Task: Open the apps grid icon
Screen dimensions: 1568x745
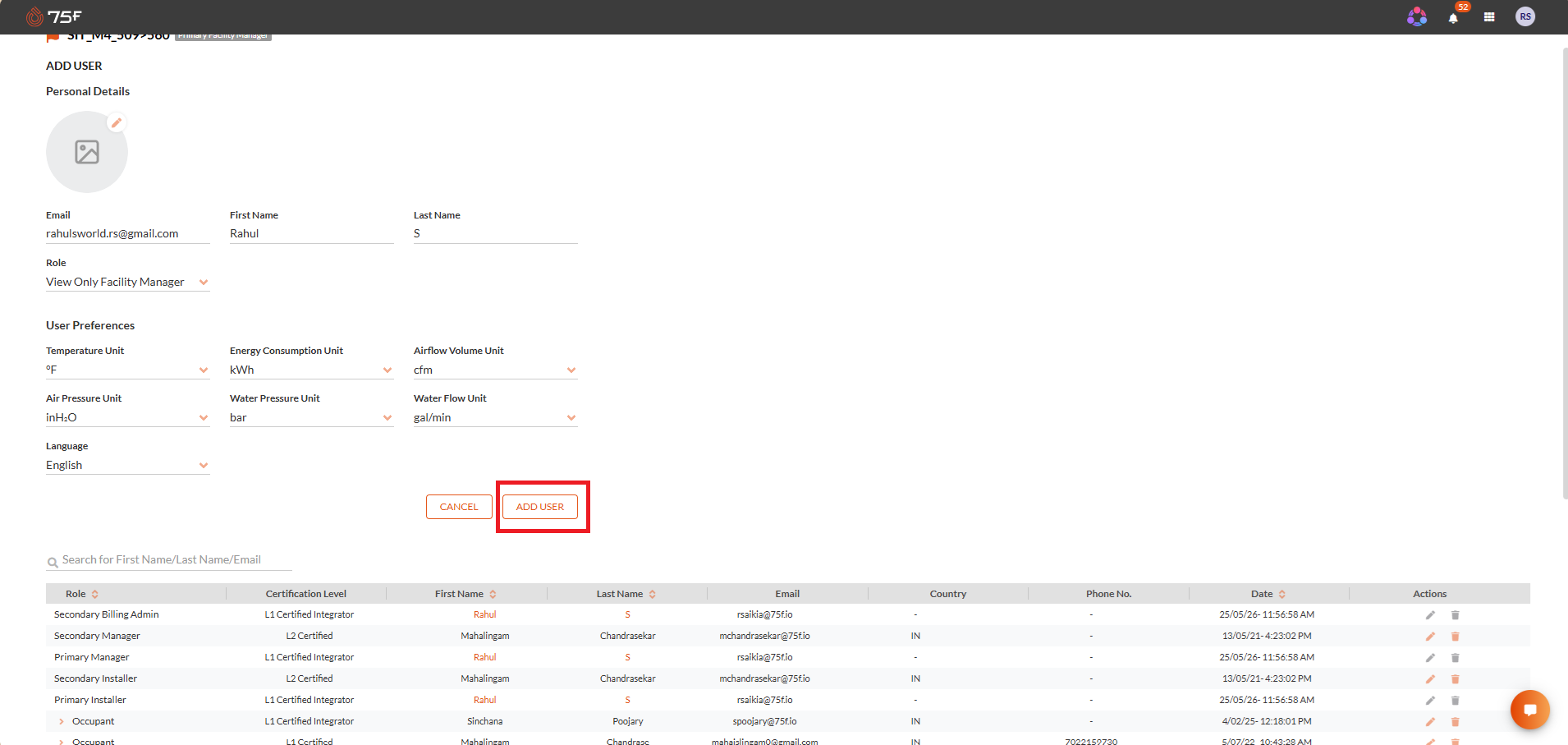Action: pyautogui.click(x=1489, y=17)
